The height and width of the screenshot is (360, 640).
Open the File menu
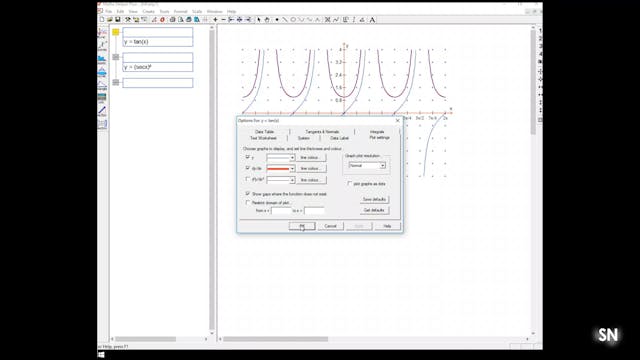109,11
